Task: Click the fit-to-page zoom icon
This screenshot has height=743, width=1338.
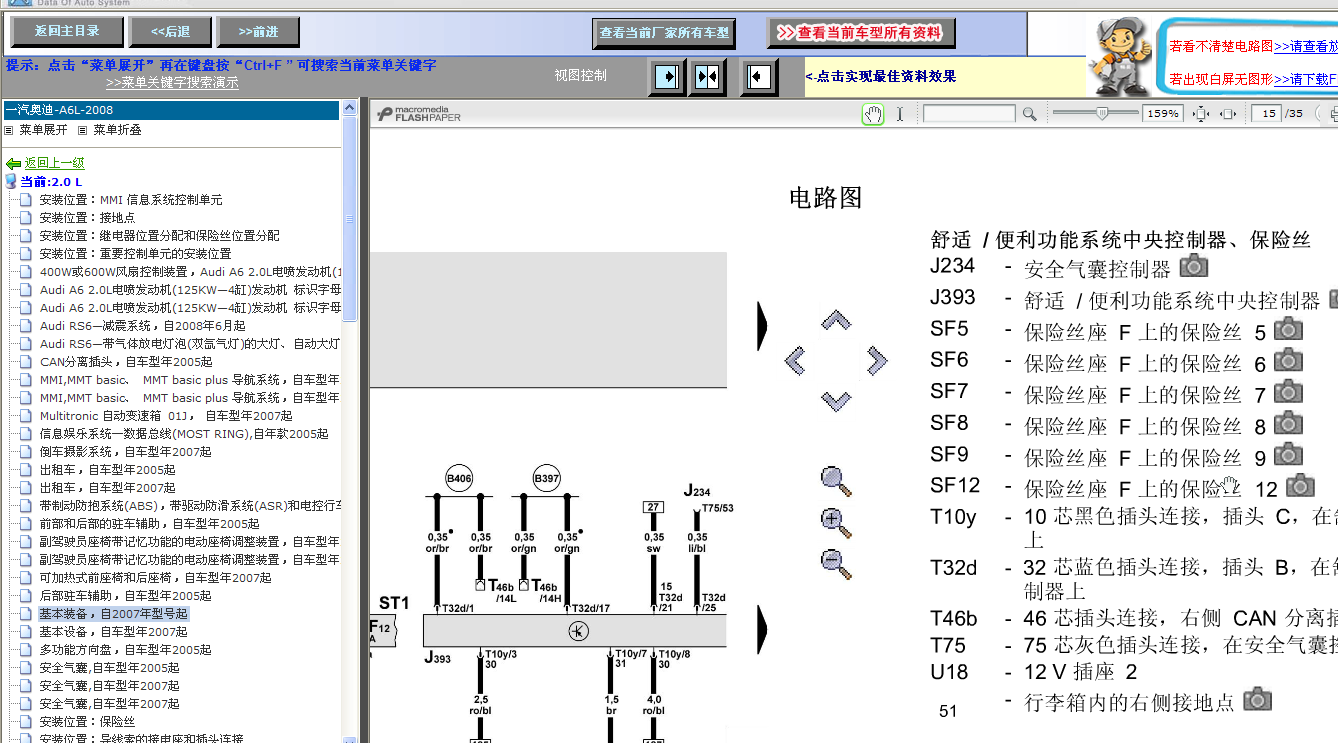Action: coord(1202,114)
